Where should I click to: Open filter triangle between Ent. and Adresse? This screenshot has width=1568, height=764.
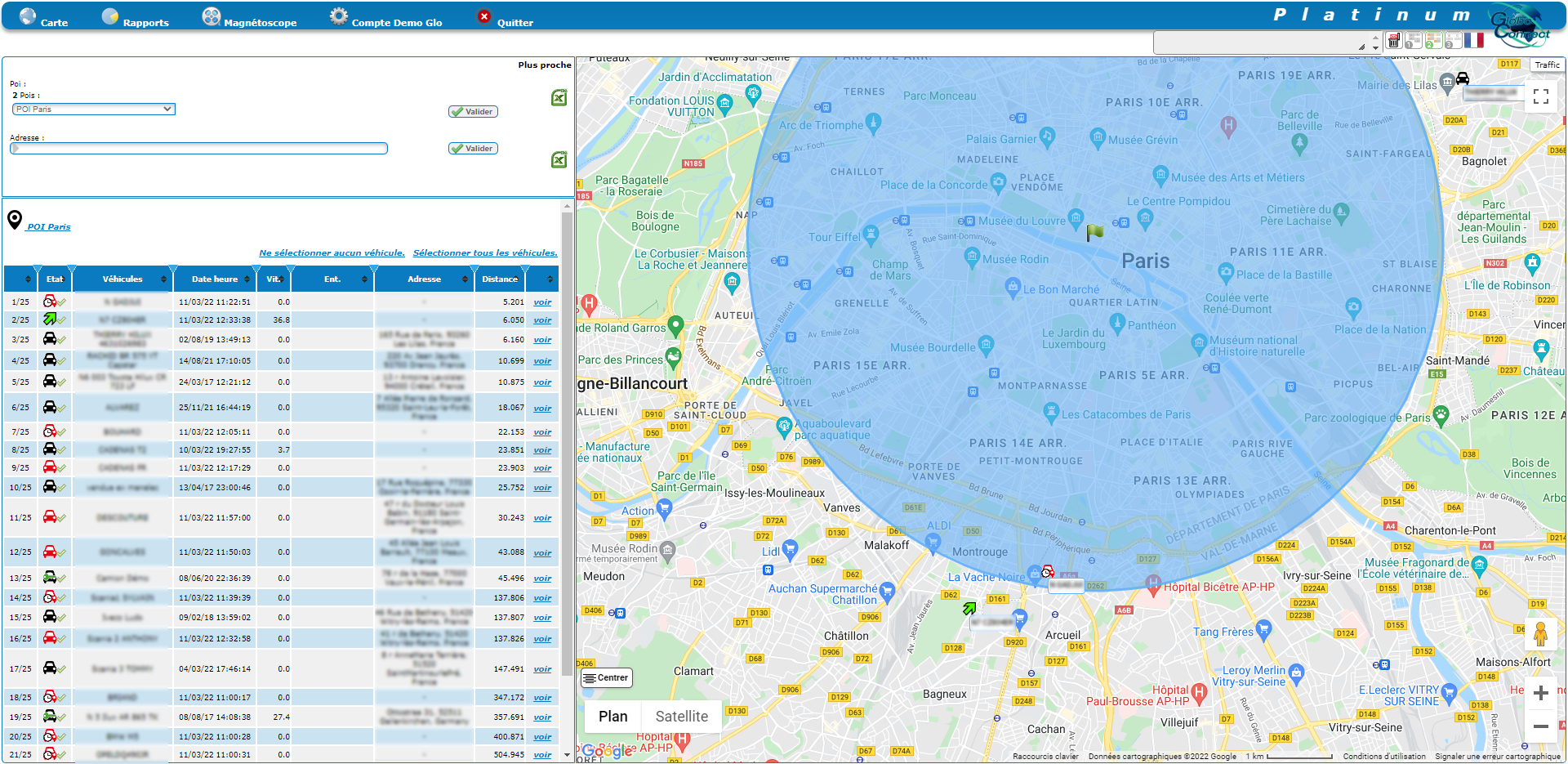coord(374,269)
